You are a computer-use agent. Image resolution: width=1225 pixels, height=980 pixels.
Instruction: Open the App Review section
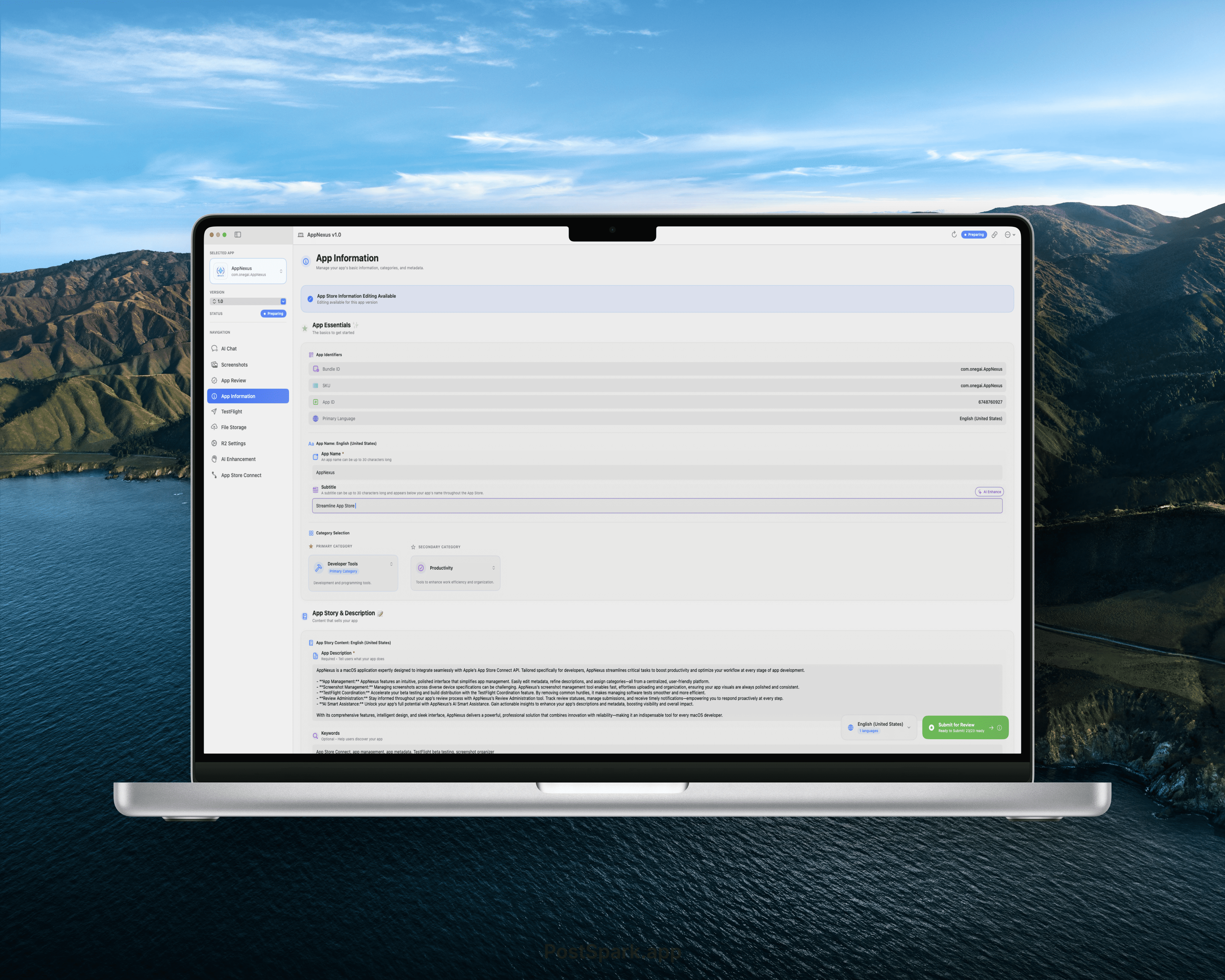coord(232,381)
